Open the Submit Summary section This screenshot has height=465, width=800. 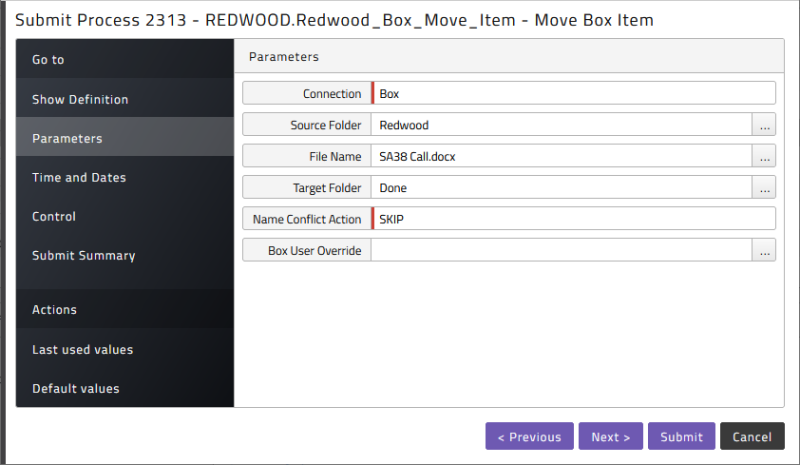(x=125, y=256)
